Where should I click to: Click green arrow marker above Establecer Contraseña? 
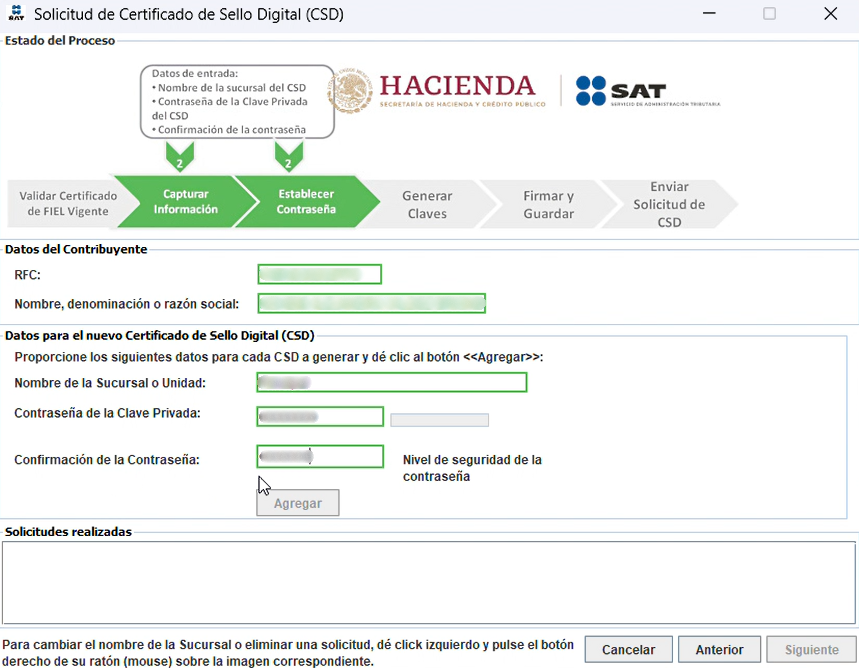pos(289,156)
